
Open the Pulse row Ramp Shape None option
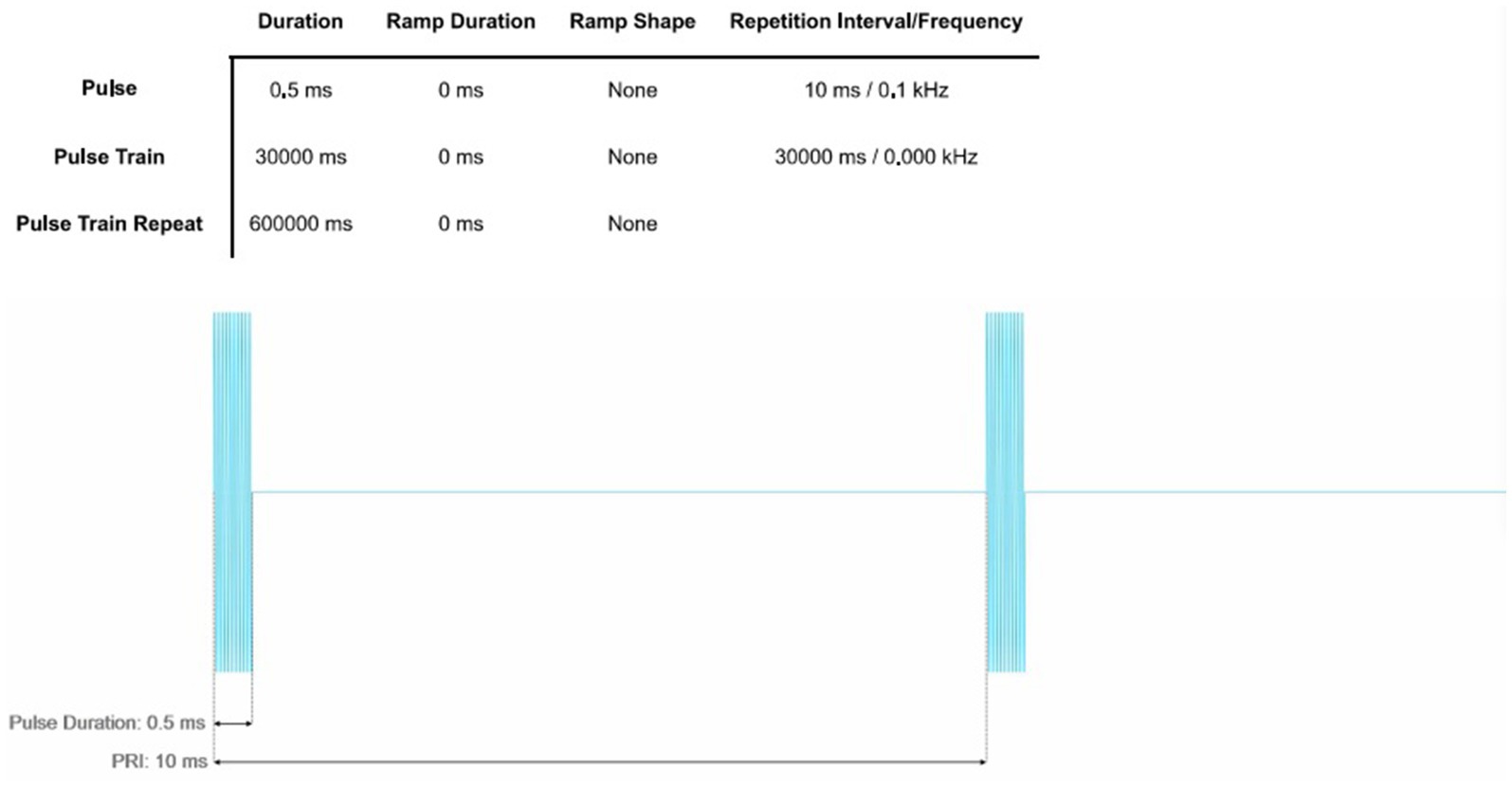click(632, 90)
